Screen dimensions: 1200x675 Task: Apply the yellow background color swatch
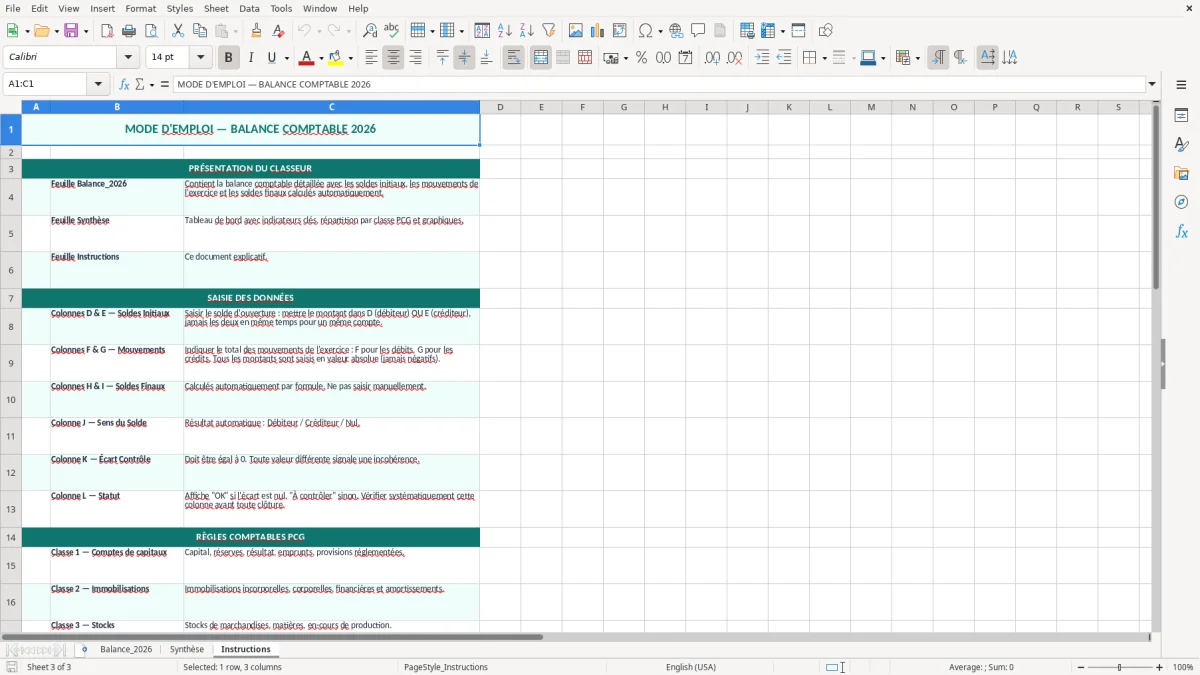(x=337, y=58)
